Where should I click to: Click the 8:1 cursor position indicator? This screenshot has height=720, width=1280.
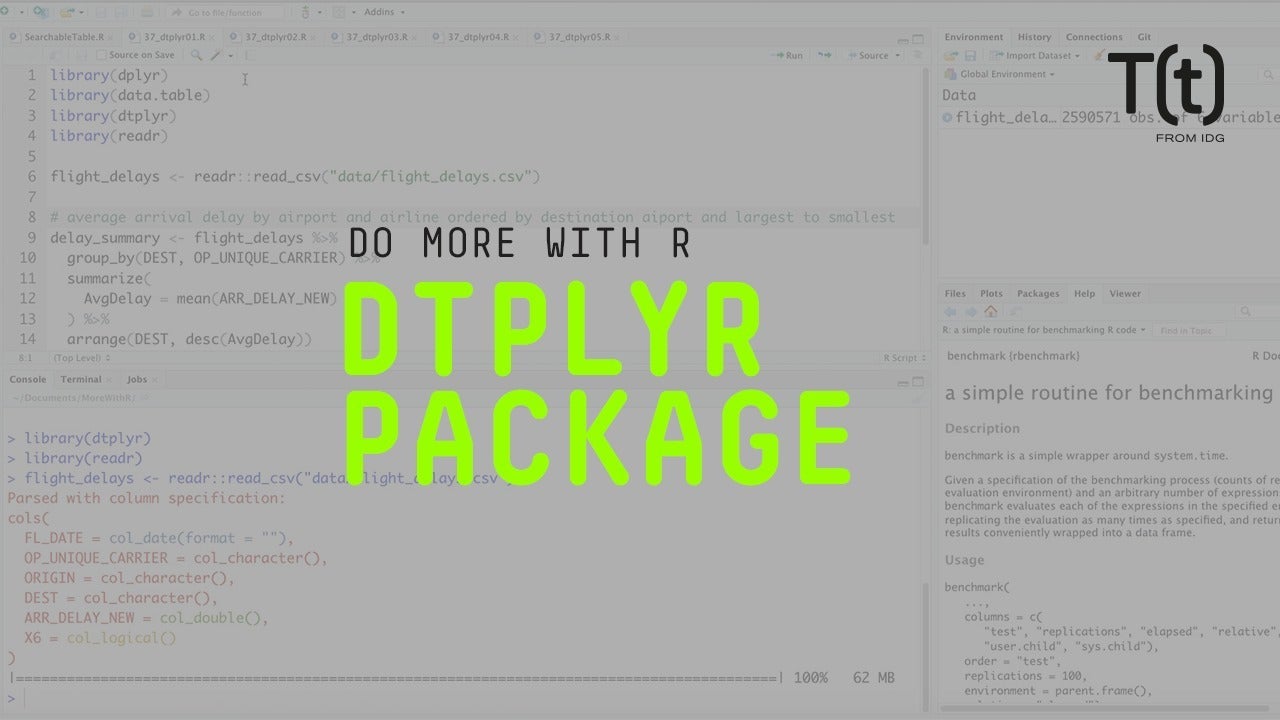pyautogui.click(x=26, y=357)
